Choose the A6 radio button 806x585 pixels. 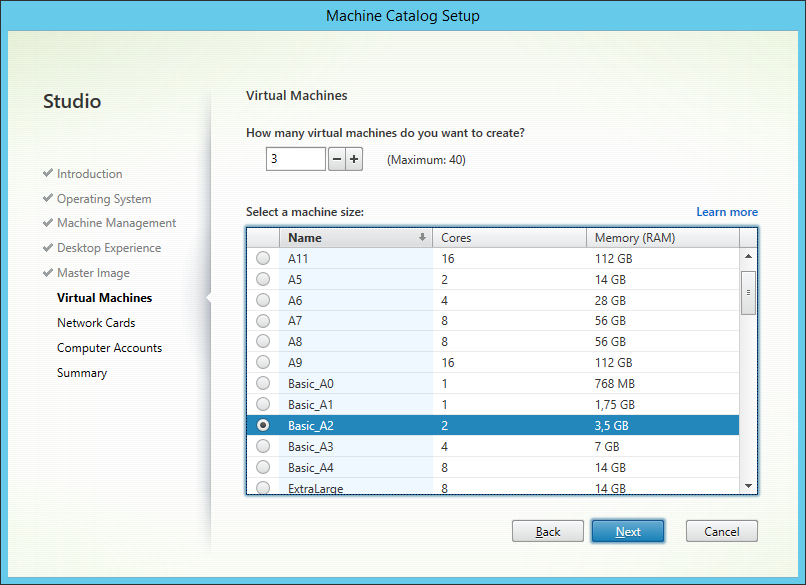tap(263, 300)
